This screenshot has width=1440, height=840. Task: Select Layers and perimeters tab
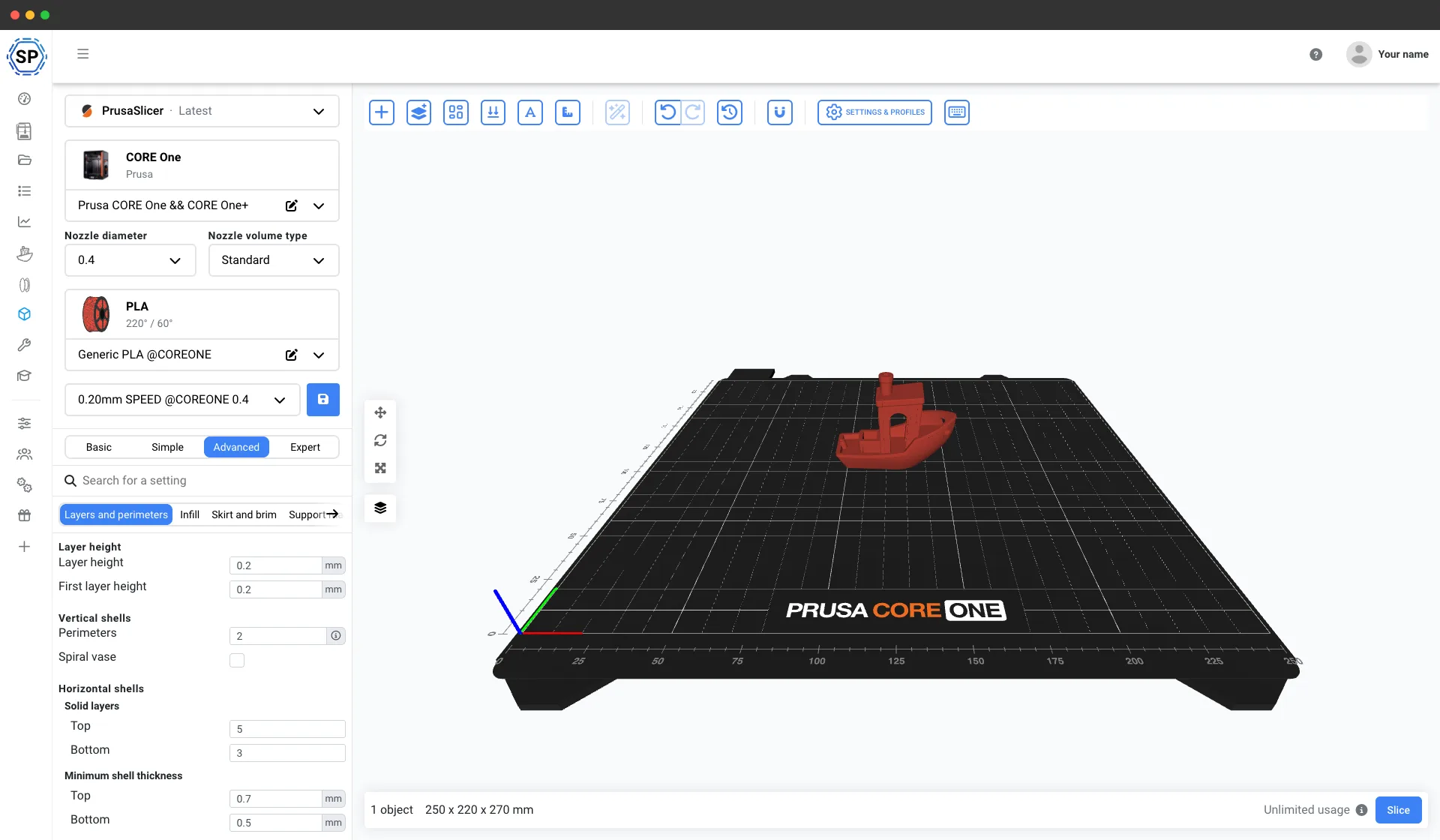(x=116, y=514)
